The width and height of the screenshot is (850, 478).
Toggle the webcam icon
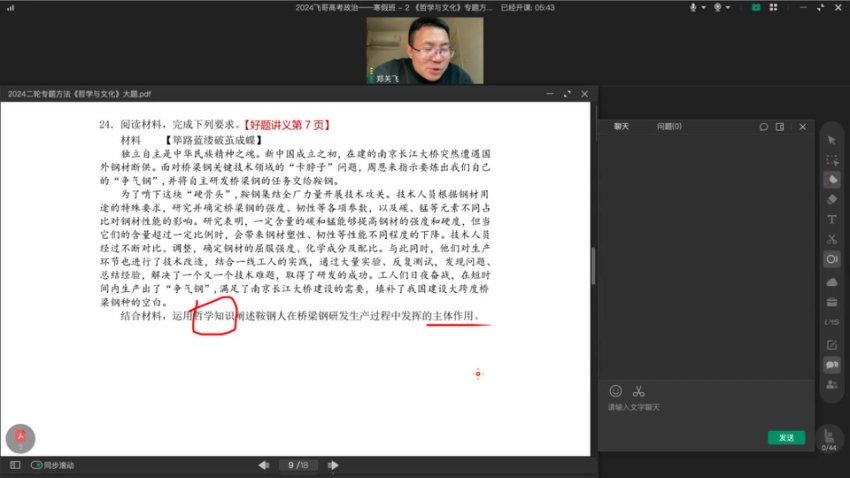click(x=718, y=8)
